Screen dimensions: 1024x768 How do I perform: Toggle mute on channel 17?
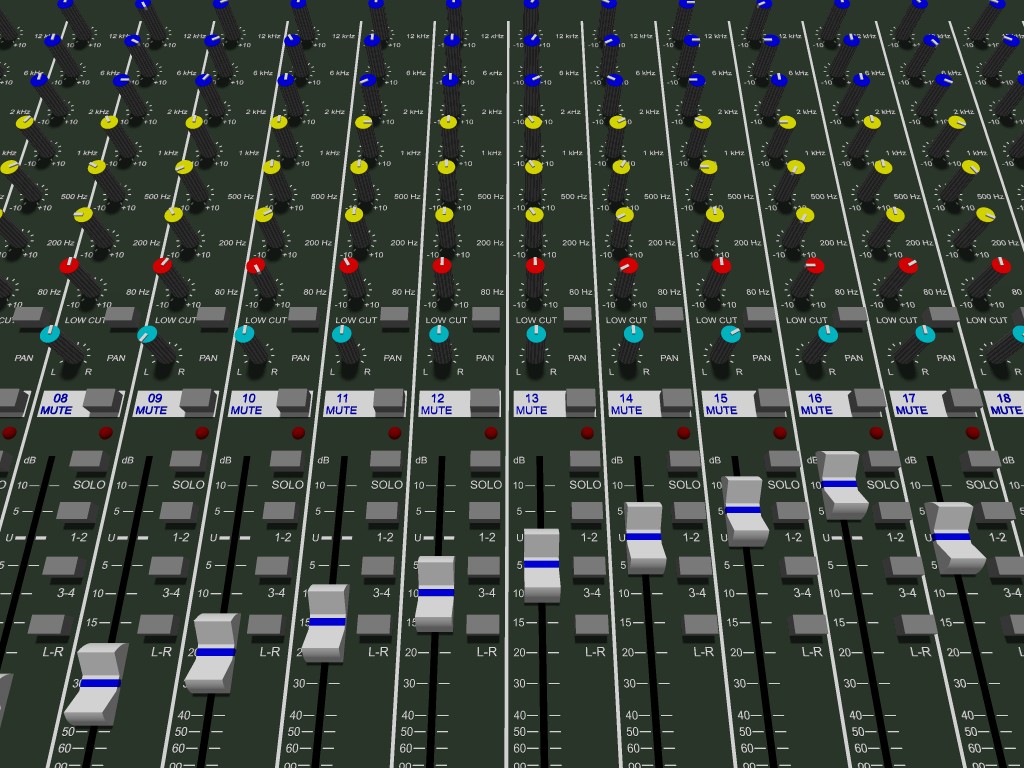point(962,398)
